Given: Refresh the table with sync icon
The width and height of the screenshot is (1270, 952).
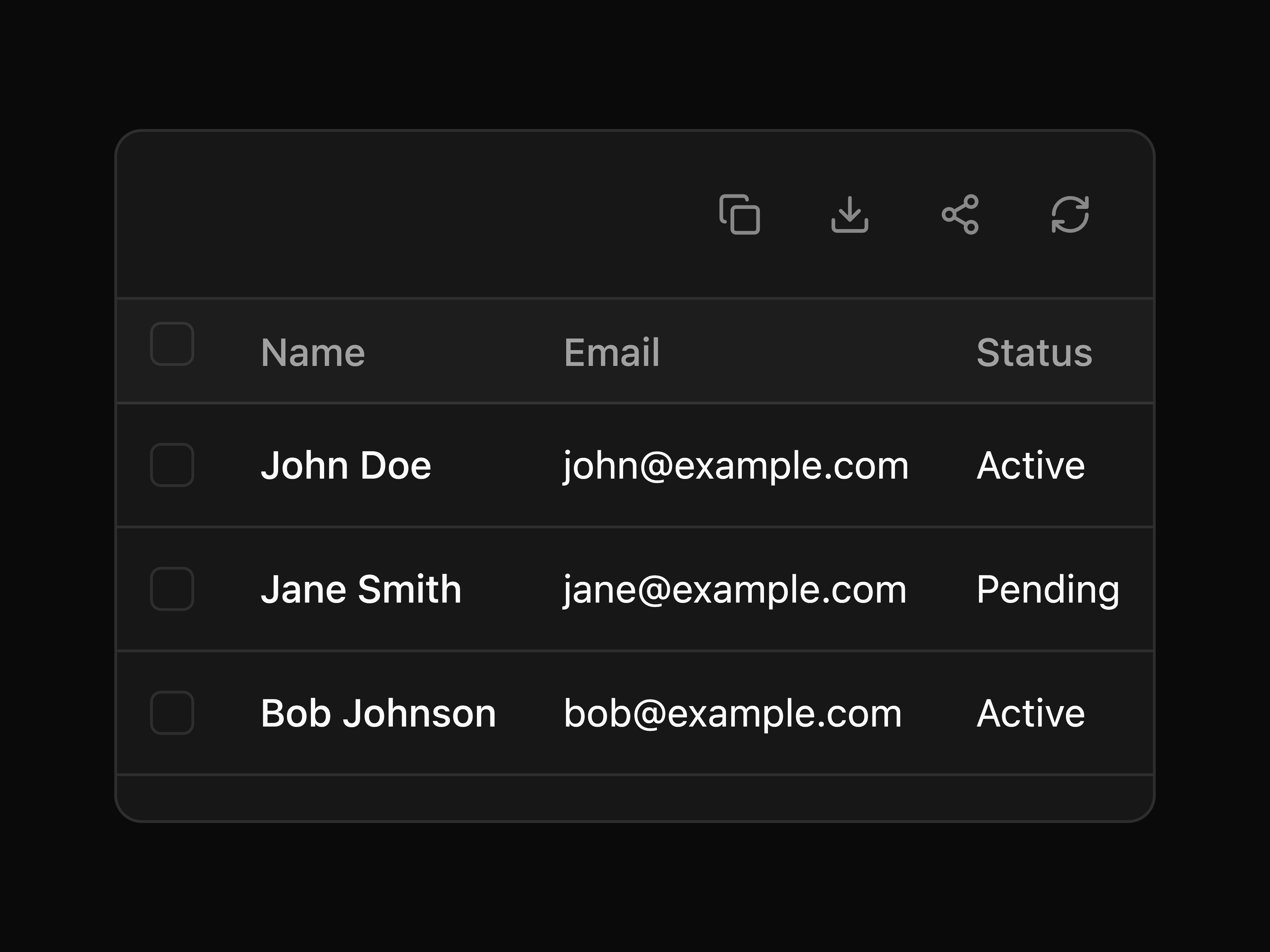Looking at the screenshot, I should click(1070, 215).
